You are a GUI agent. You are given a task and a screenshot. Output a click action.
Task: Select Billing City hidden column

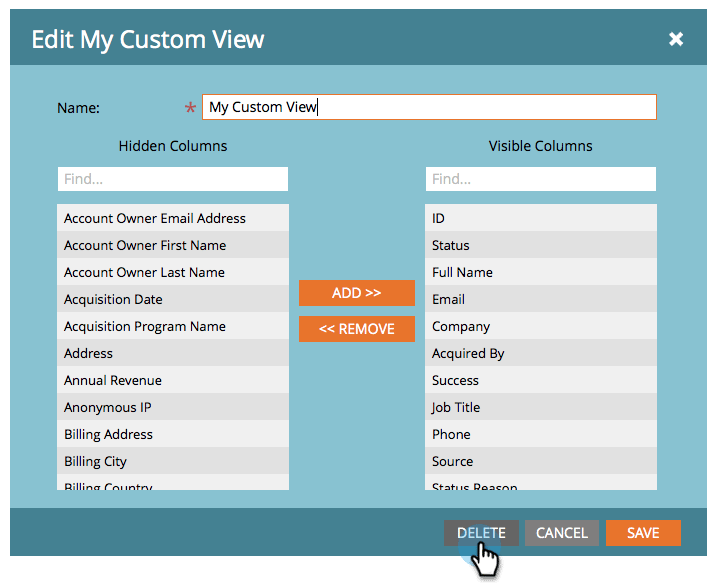173,460
